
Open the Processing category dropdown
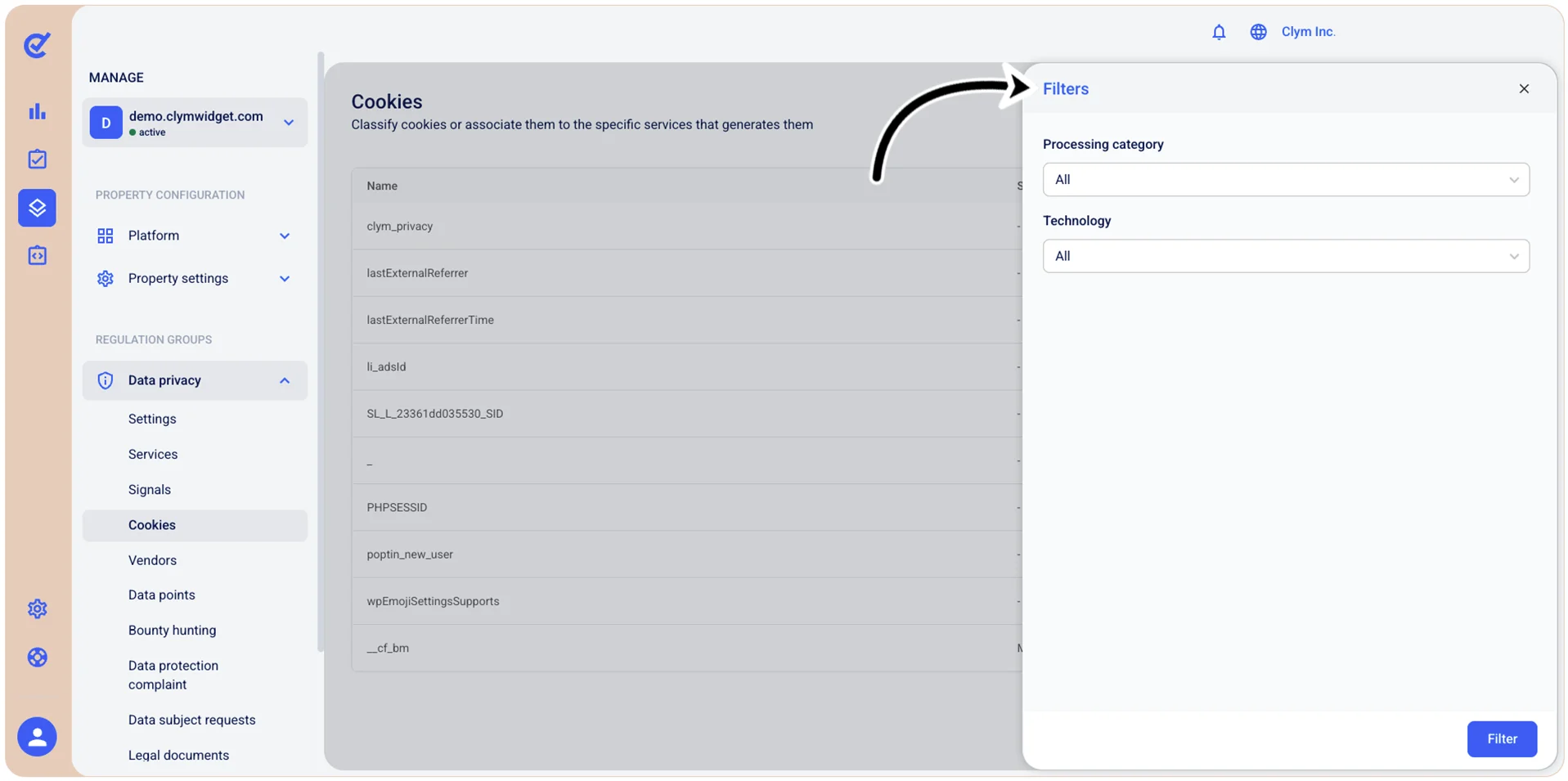(1286, 180)
